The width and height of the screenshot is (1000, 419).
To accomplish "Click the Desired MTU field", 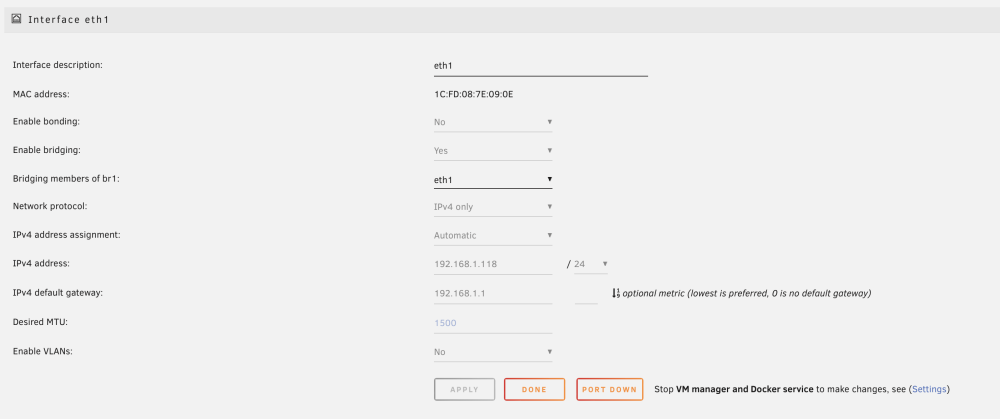I will tap(493, 323).
